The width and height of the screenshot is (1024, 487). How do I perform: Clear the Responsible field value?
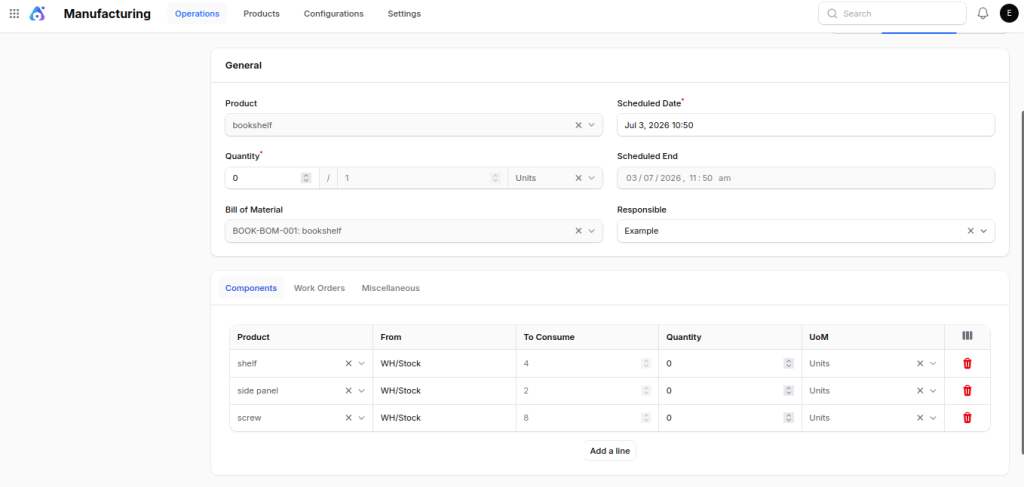pos(970,231)
